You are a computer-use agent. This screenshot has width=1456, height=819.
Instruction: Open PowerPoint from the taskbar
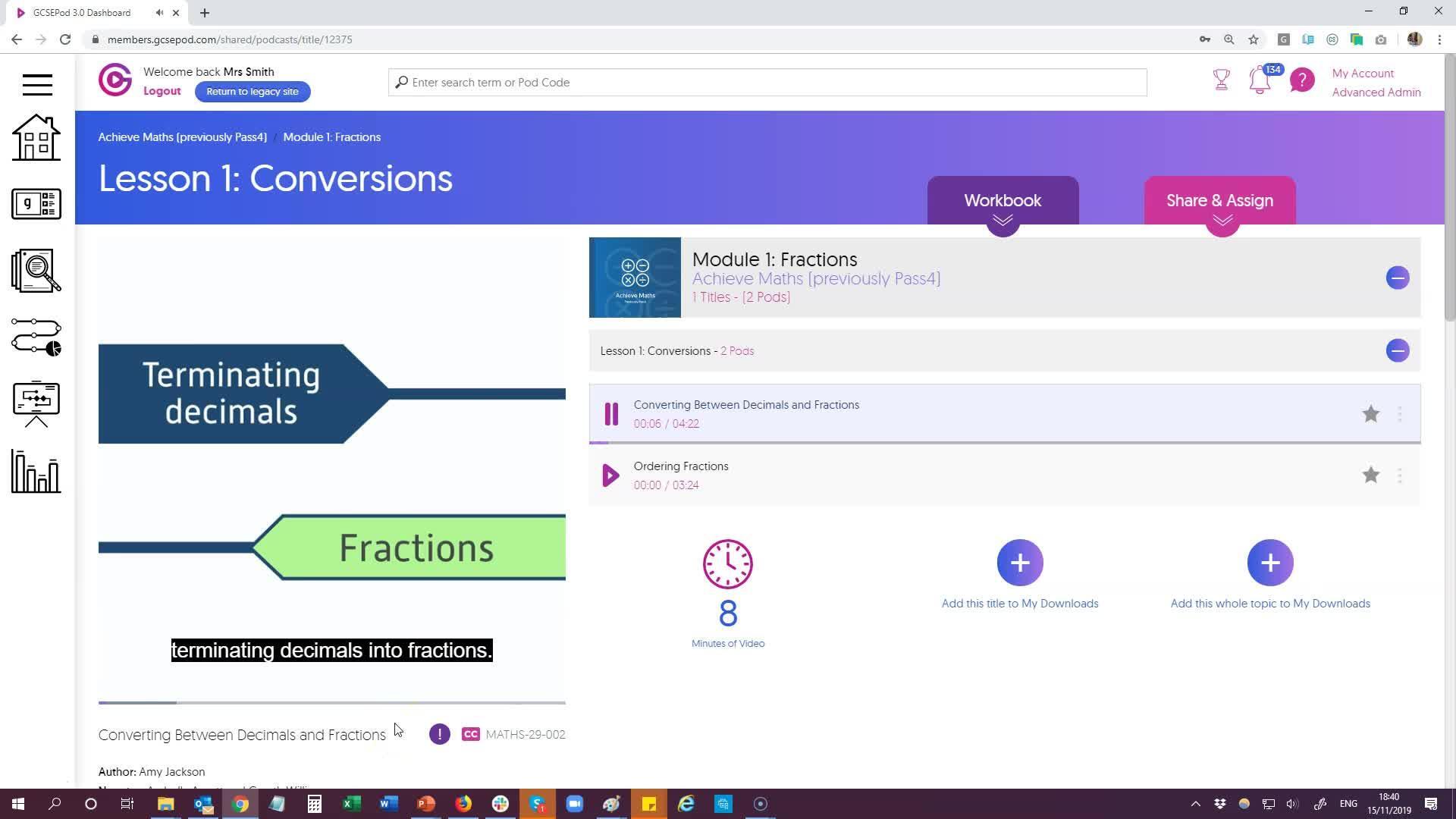[426, 804]
